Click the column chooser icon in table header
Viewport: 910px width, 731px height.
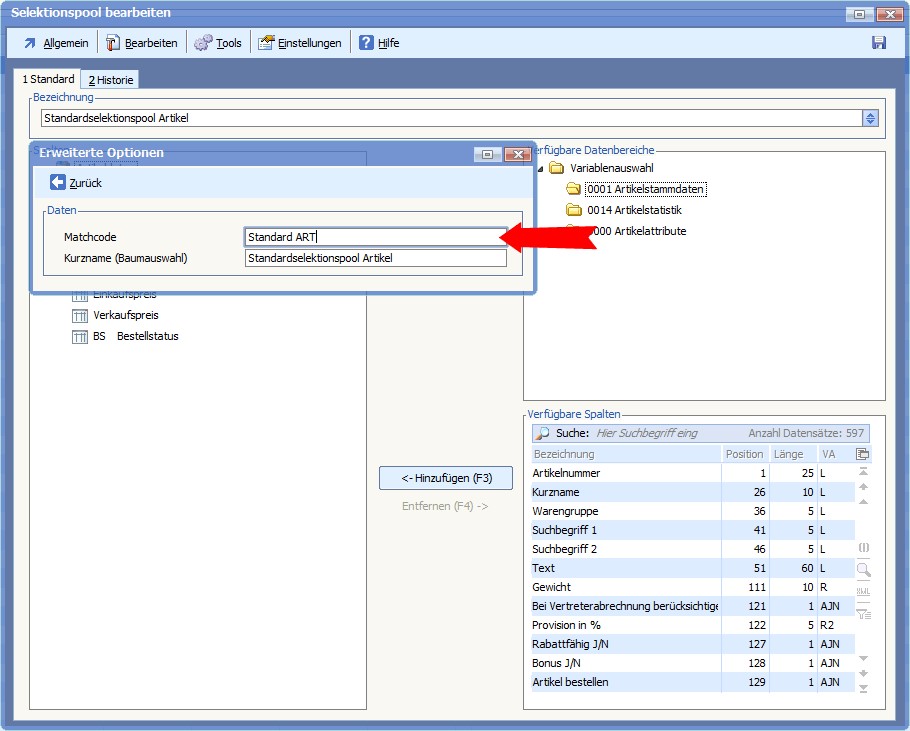click(x=862, y=454)
